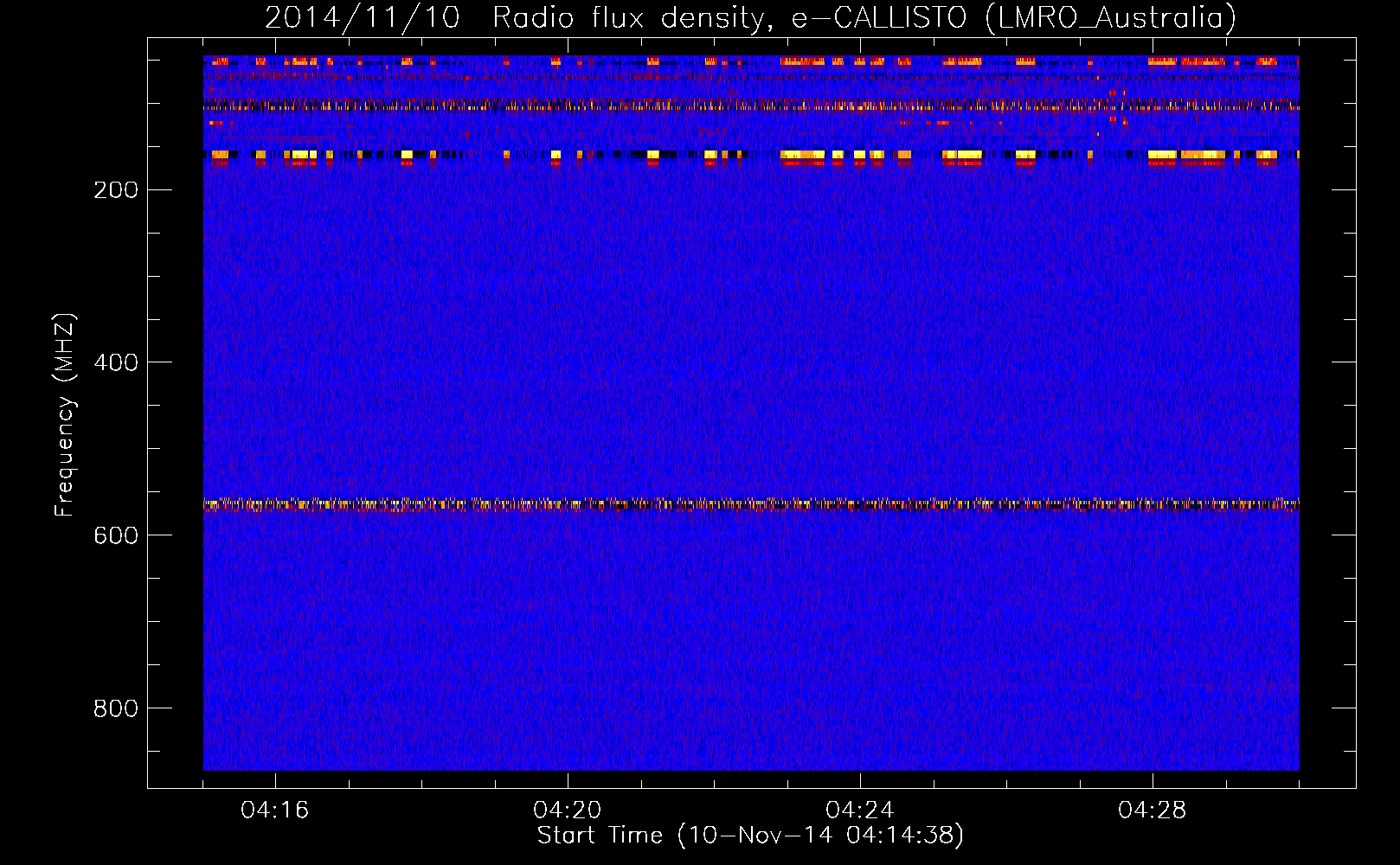Click the bright horizontal interference band near 560 MHz
Viewport: 1400px width, 865px height.
point(751,504)
